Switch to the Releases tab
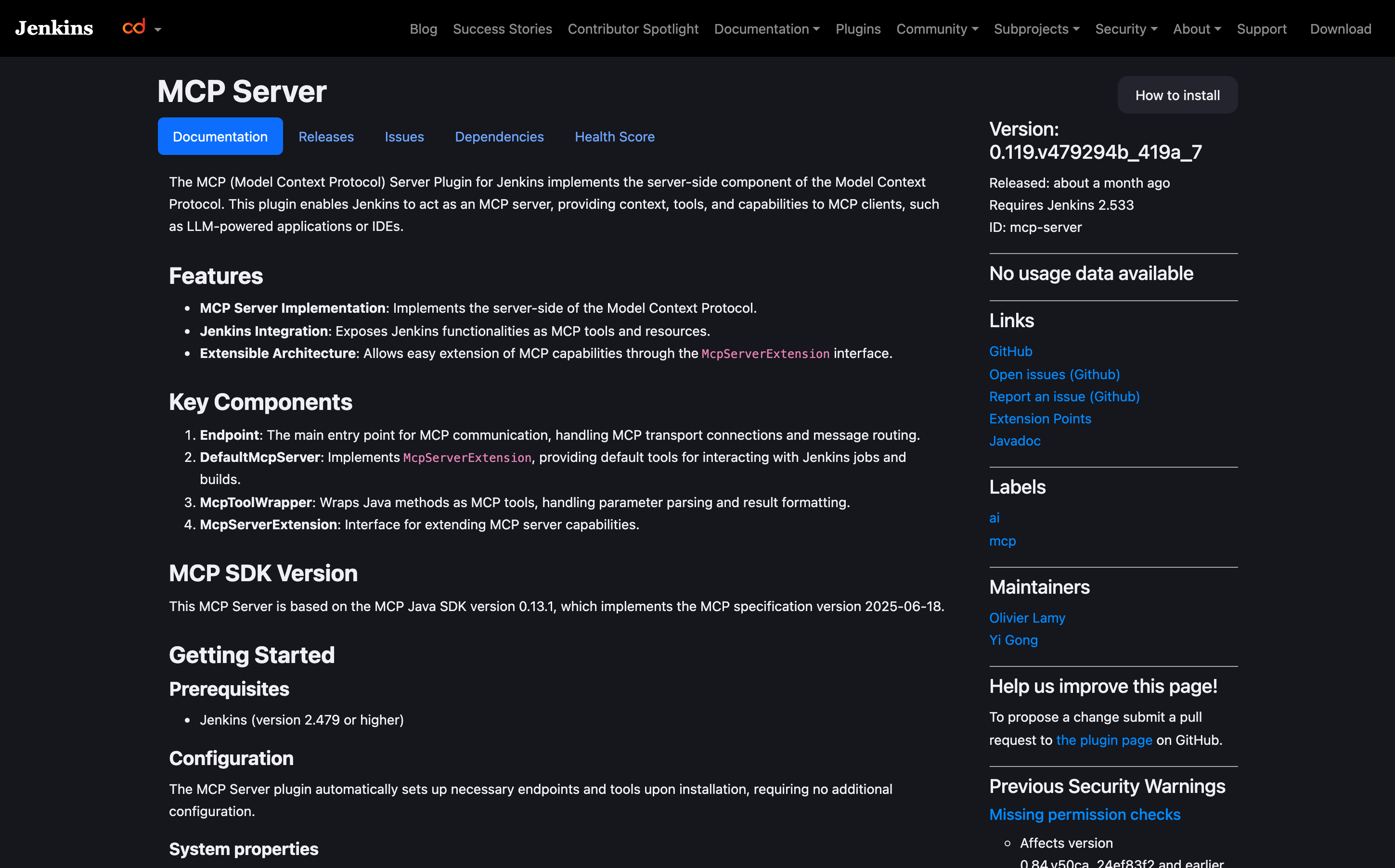 [x=325, y=137]
